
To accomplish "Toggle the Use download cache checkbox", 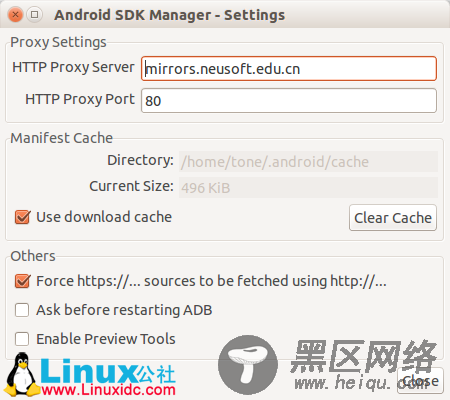I will click(22, 217).
